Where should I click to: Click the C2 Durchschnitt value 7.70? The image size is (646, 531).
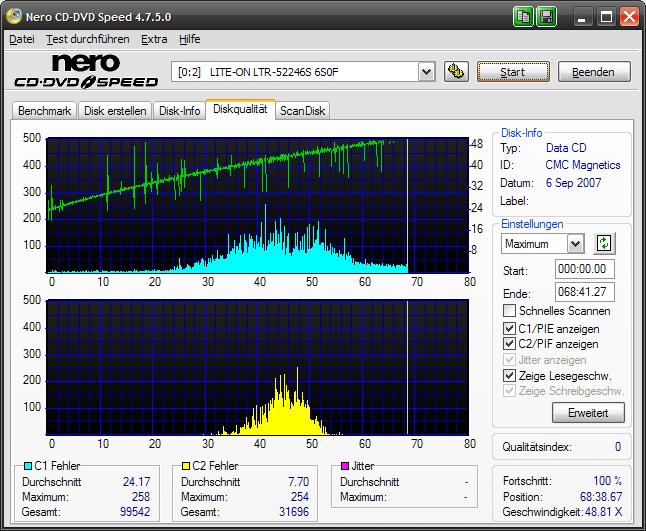tap(299, 482)
